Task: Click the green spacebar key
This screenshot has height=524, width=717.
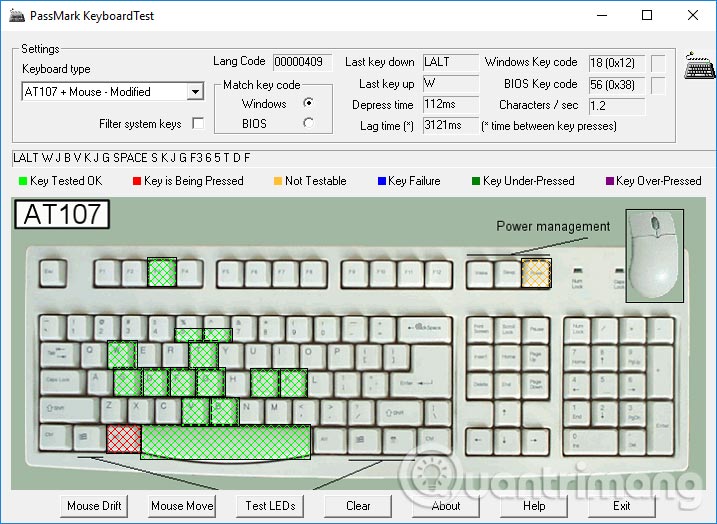Action: 226,442
